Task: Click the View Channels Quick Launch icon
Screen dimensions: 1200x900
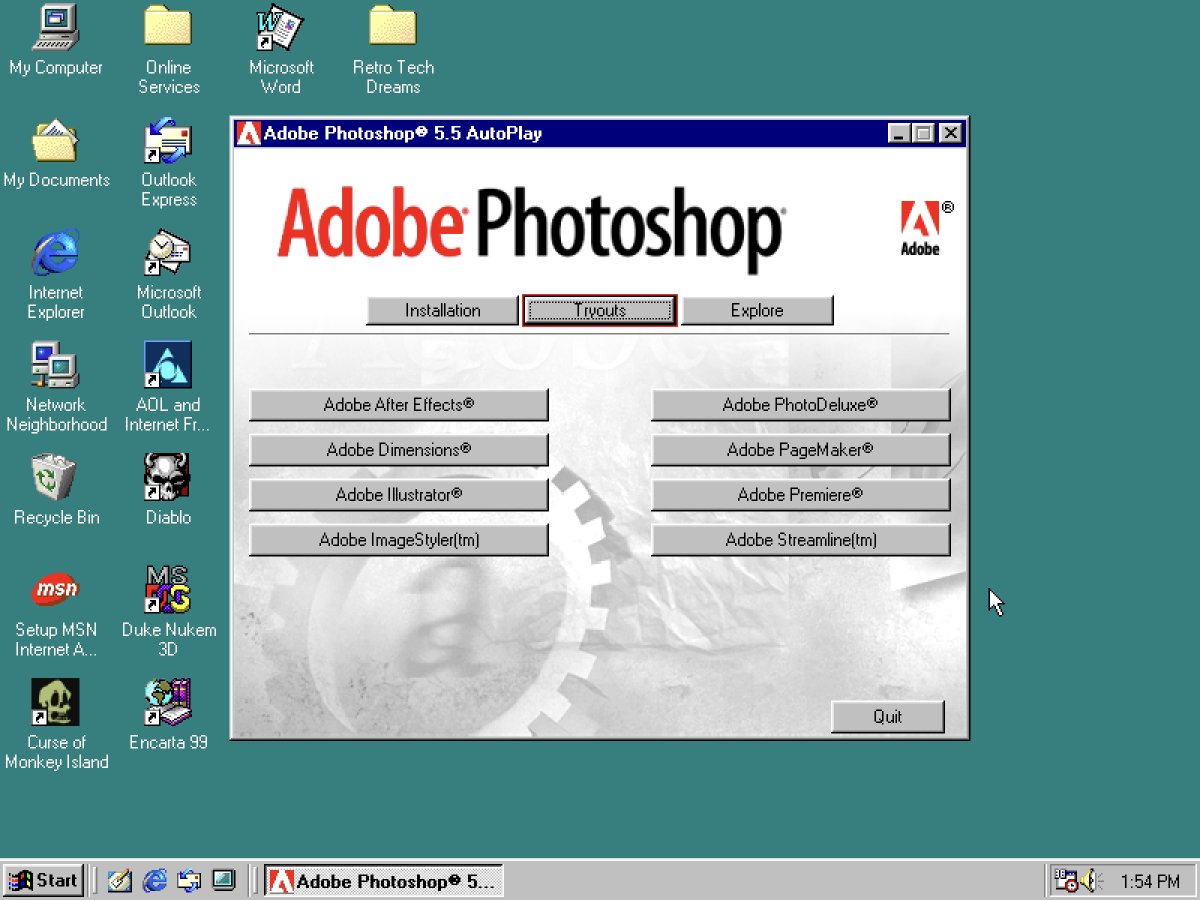Action: click(223, 881)
